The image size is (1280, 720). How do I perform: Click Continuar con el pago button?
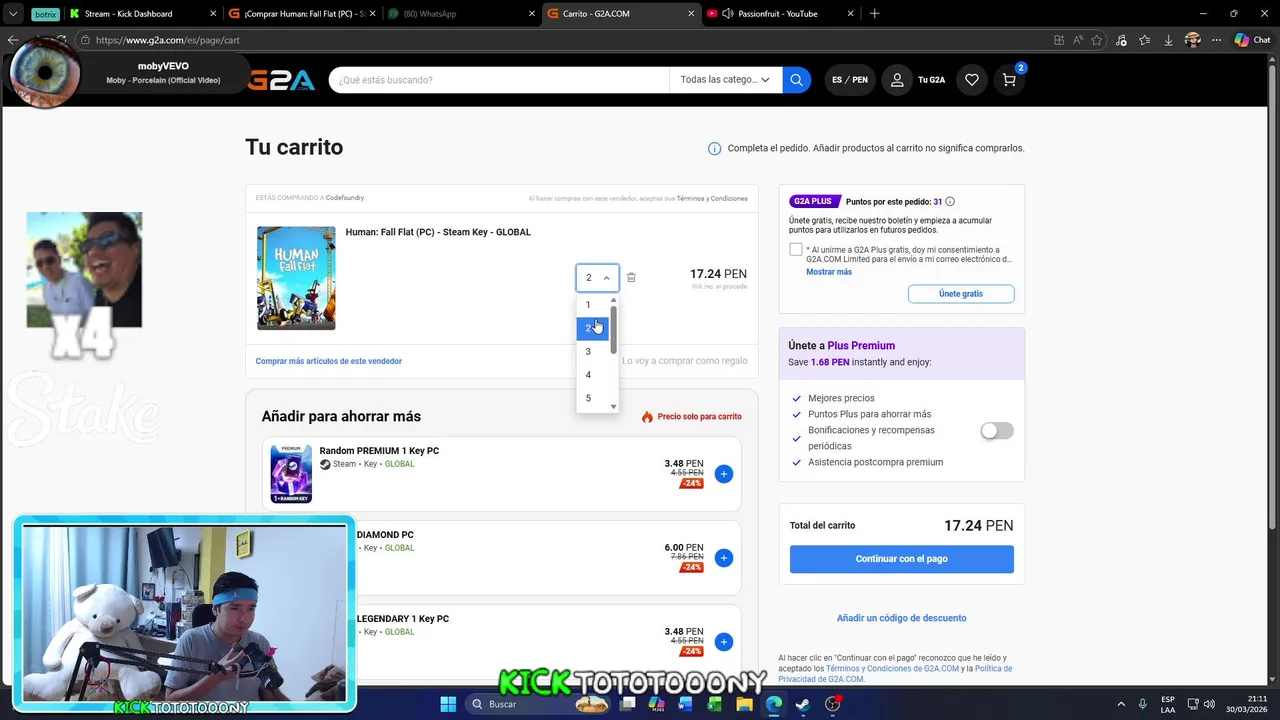(x=902, y=559)
